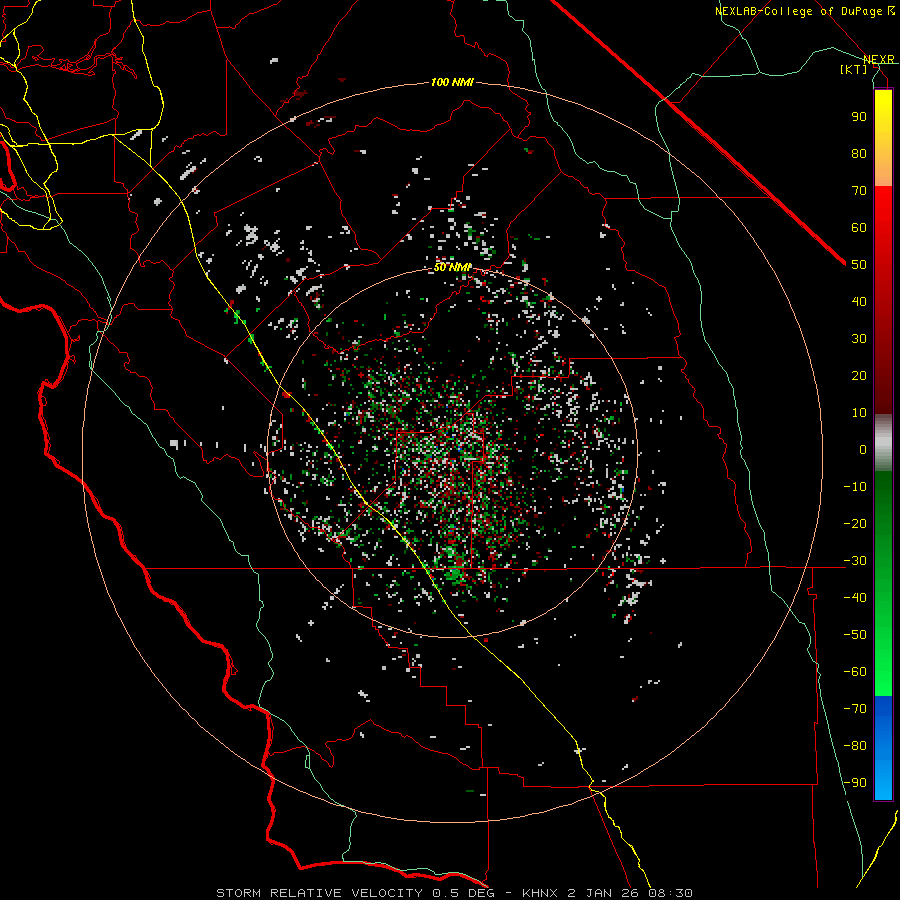Viewport: 900px width, 900px height.
Task: Select the 0 value on the velocity scale
Action: (x=863, y=450)
